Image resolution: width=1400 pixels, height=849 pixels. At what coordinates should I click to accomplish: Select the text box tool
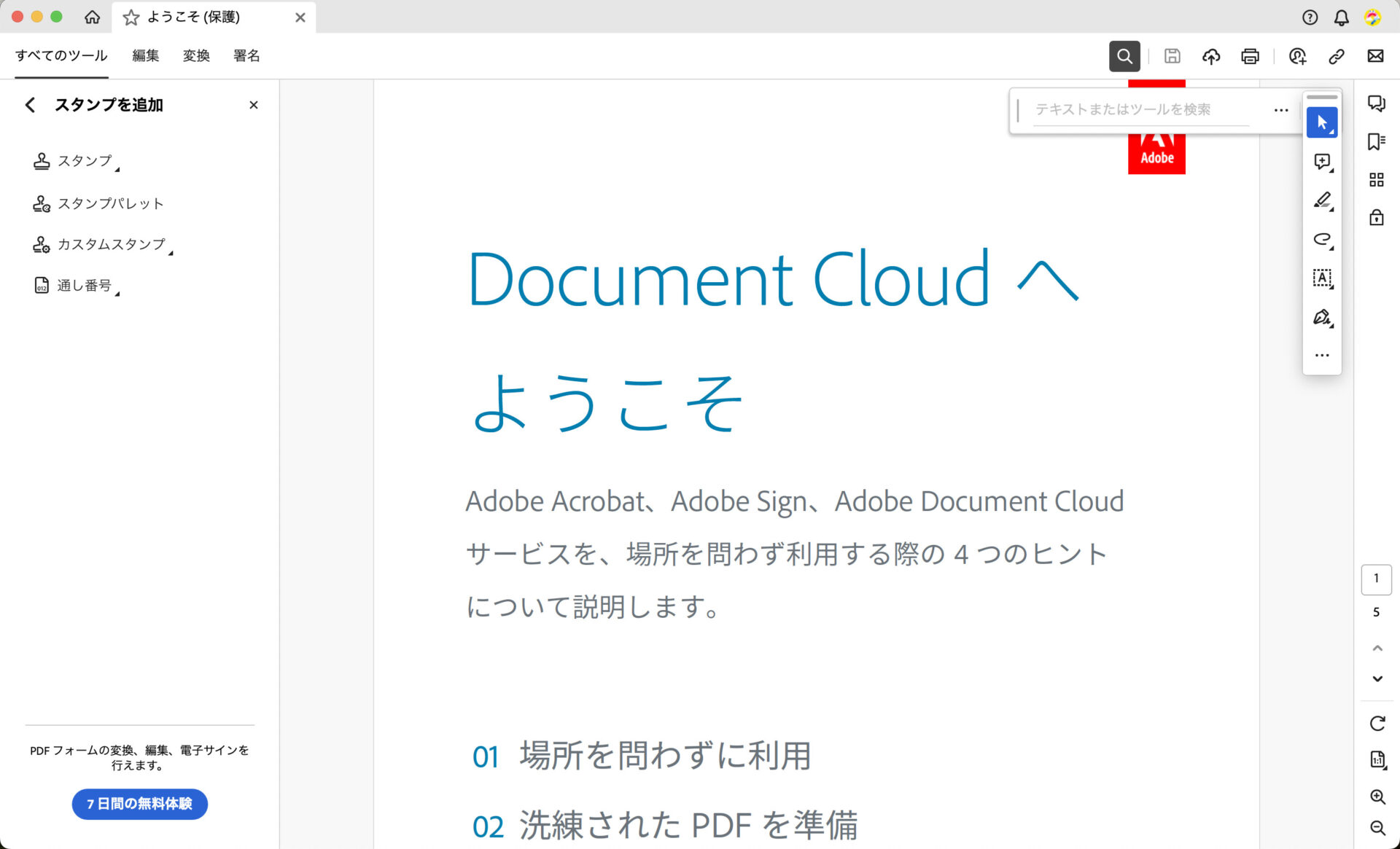1322,278
